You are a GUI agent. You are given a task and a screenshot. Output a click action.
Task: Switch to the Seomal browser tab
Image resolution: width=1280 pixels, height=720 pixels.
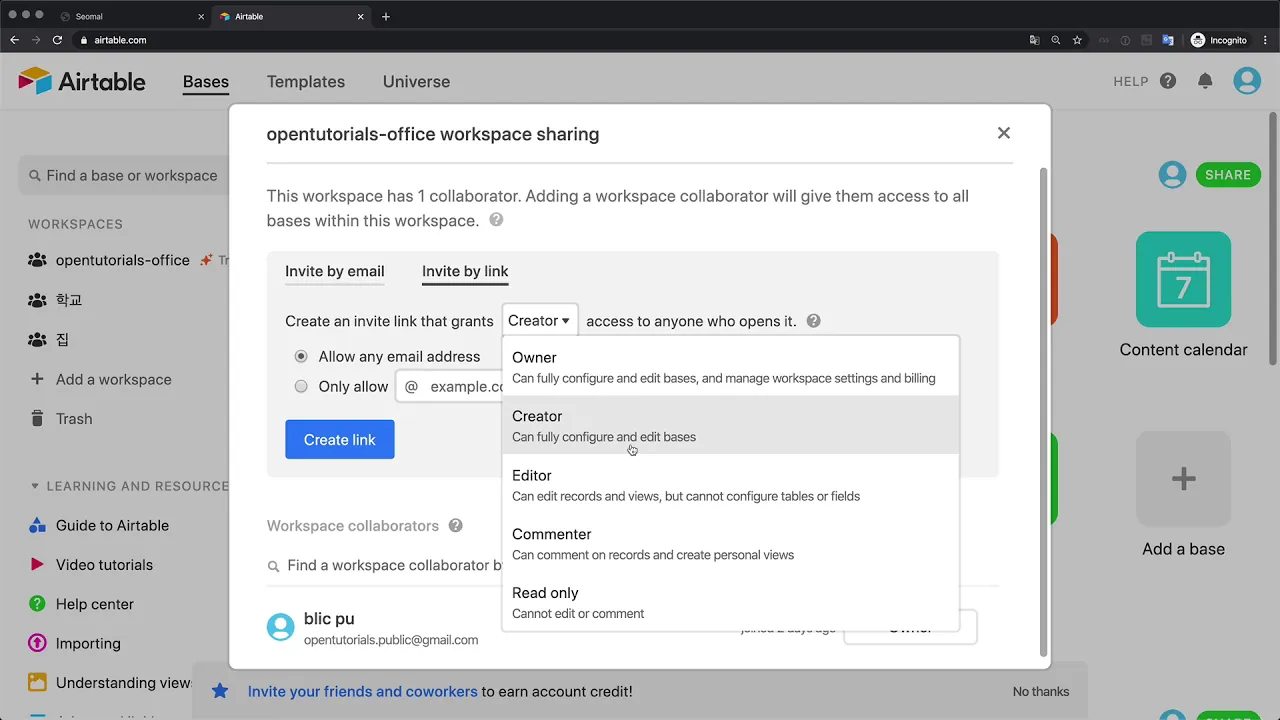pyautogui.click(x=130, y=16)
